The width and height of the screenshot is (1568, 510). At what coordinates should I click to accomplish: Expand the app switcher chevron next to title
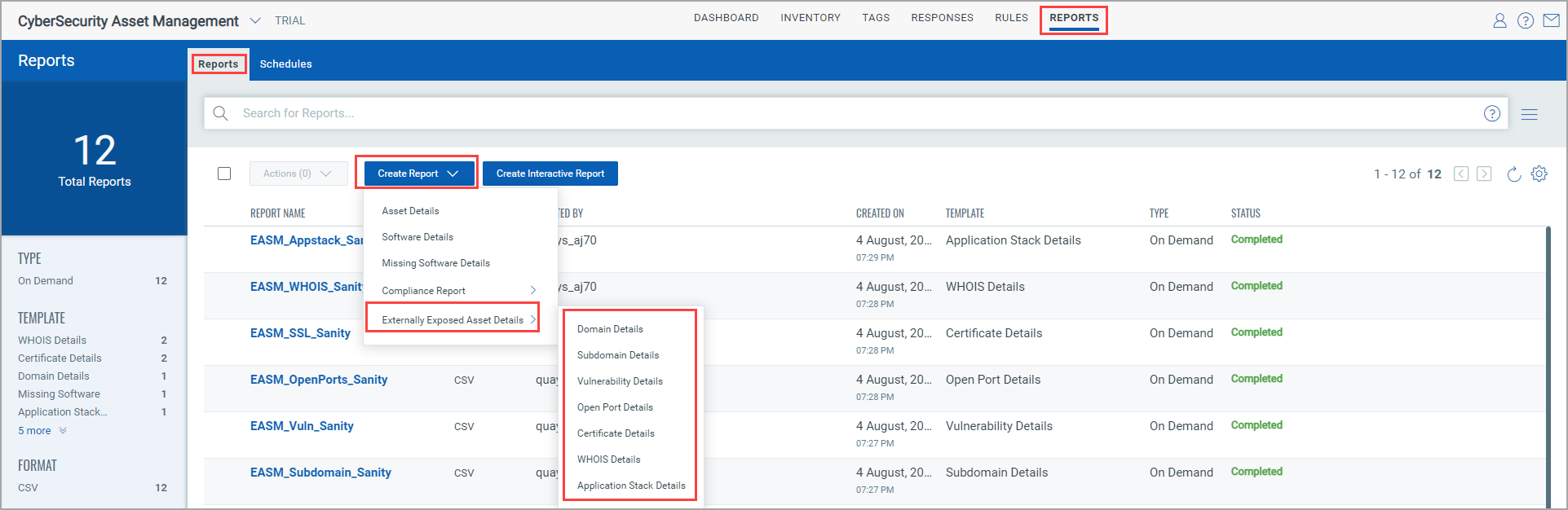click(x=255, y=20)
